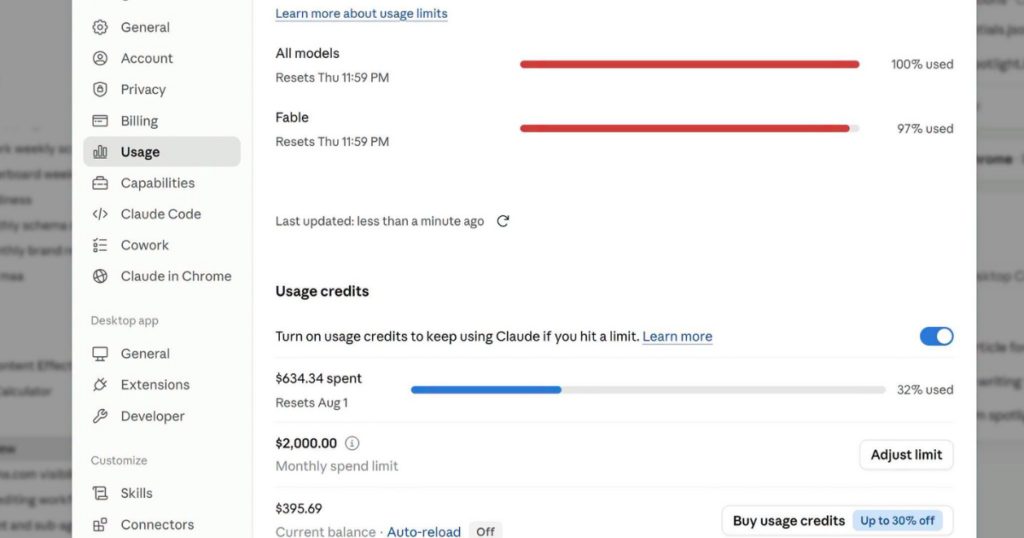Disable the usage credits toggle switch

click(936, 336)
